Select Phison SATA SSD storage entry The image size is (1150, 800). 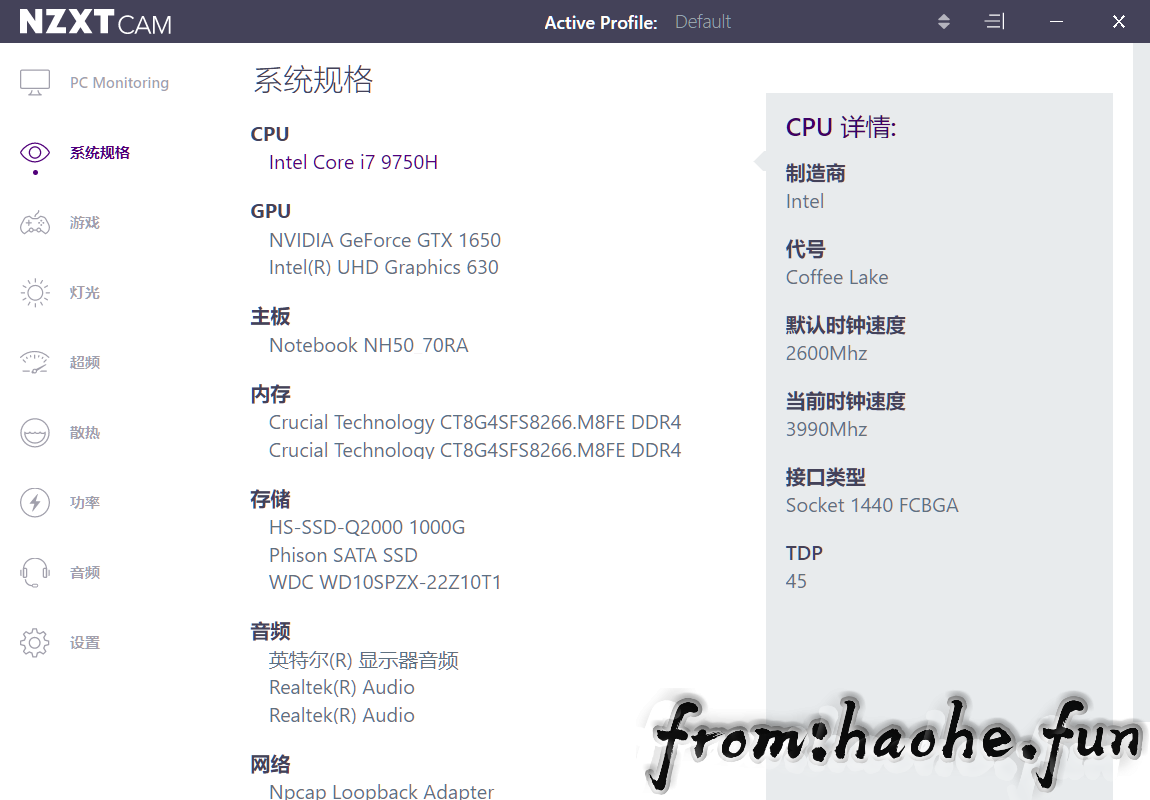click(x=343, y=555)
